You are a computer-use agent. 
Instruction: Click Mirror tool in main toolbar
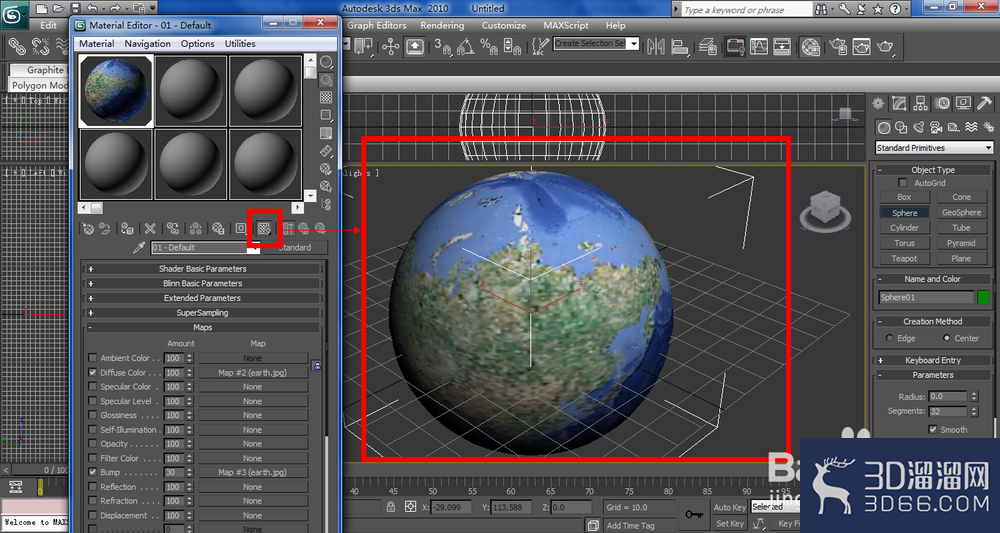coord(656,47)
